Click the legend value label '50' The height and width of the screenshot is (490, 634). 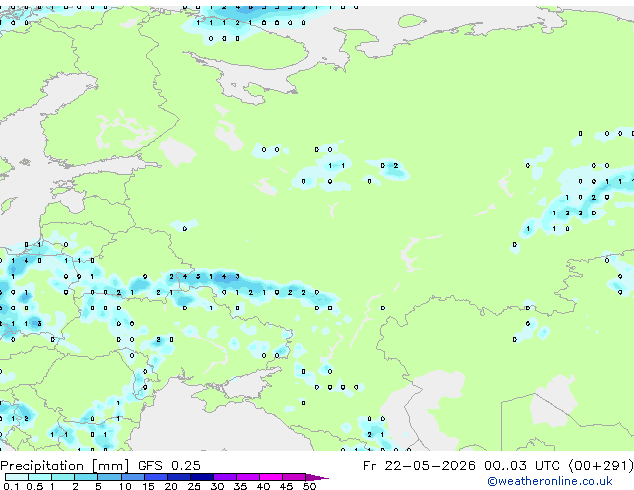coord(309,486)
